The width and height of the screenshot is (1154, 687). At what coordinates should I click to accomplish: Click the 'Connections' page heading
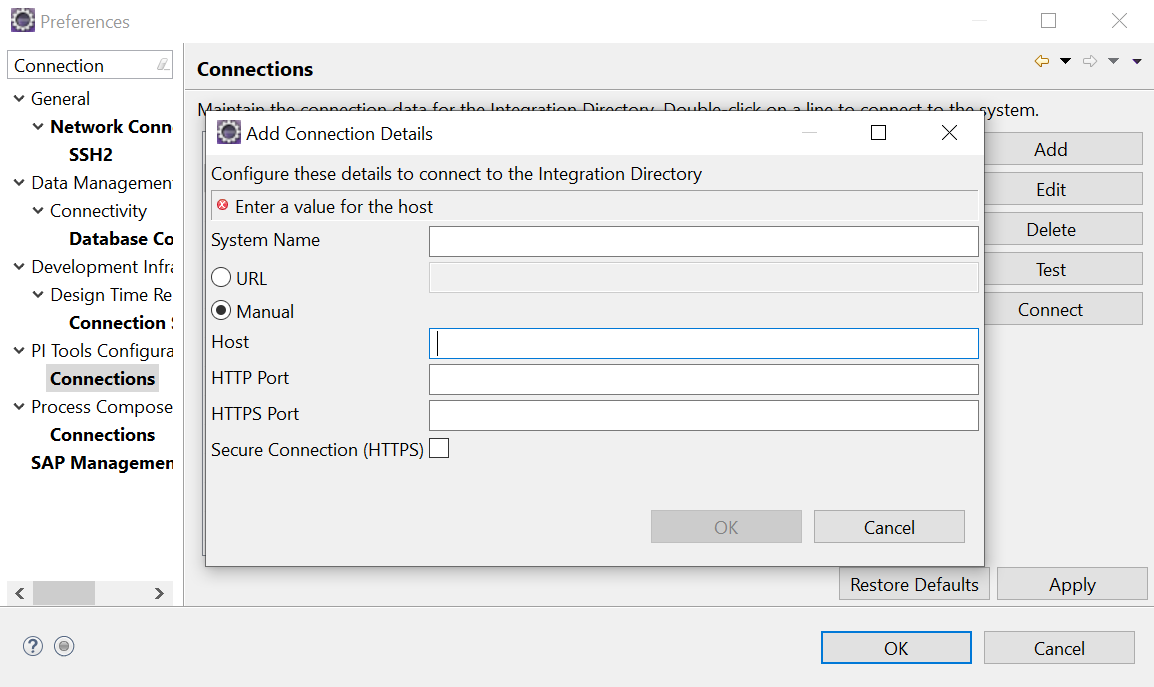pos(255,69)
